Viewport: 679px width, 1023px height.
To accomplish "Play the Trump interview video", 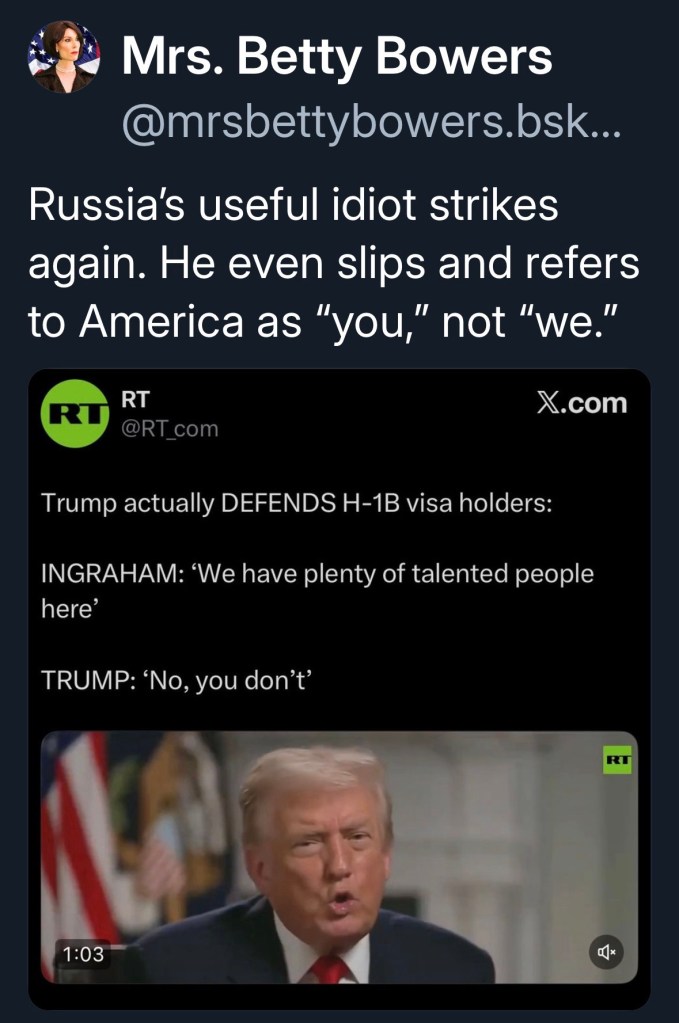I will pyautogui.click(x=339, y=857).
